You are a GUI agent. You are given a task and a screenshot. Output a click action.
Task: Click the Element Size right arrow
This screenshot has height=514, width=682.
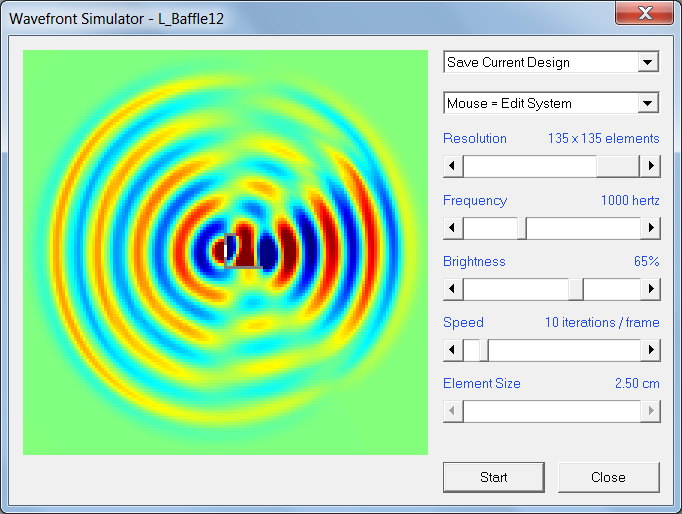[x=650, y=411]
